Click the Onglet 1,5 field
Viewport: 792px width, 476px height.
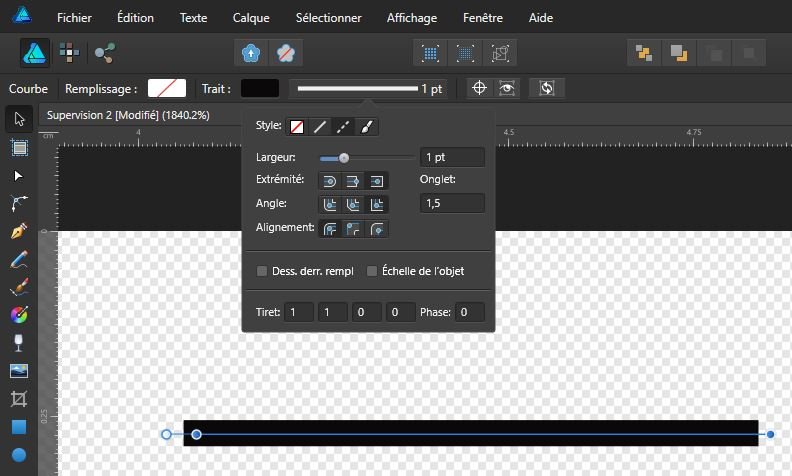click(x=452, y=203)
